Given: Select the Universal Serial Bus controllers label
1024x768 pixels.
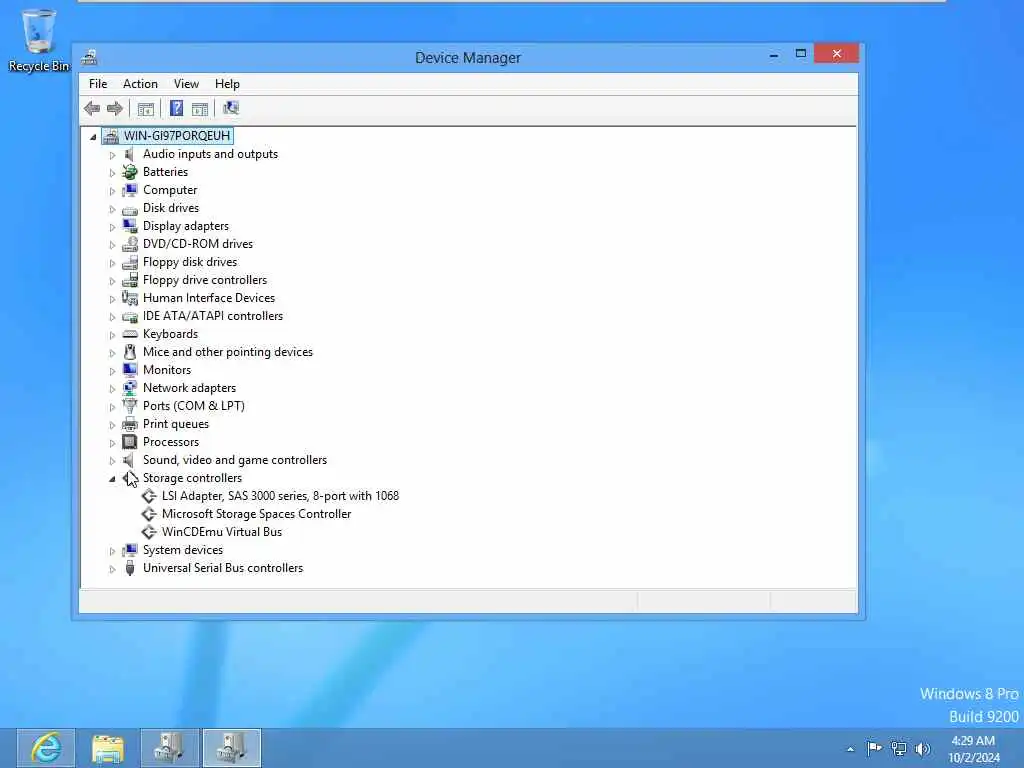Looking at the screenshot, I should [x=223, y=568].
